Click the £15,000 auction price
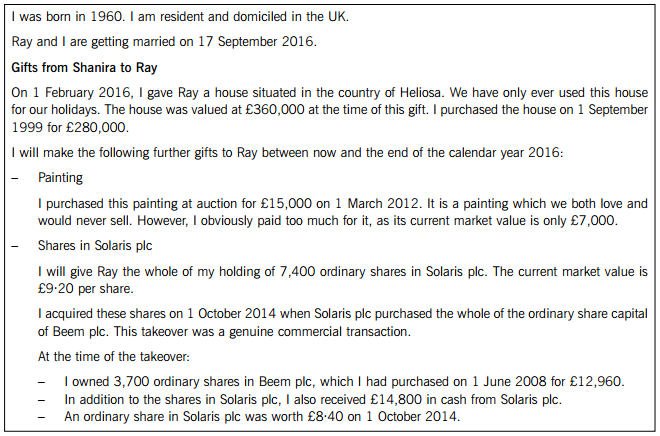The image size is (660, 436). coord(286,204)
